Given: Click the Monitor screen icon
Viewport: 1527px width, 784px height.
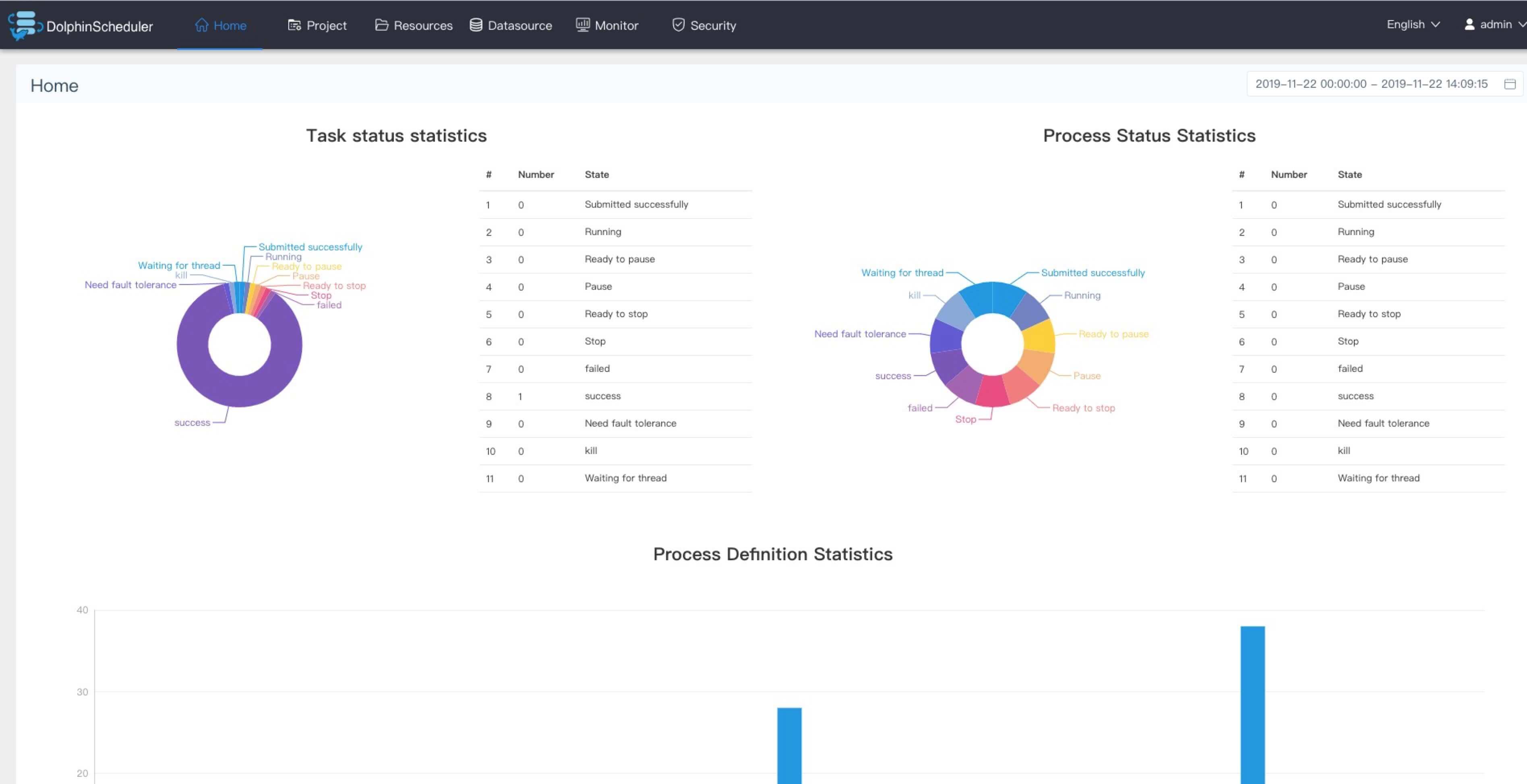Looking at the screenshot, I should (x=583, y=25).
